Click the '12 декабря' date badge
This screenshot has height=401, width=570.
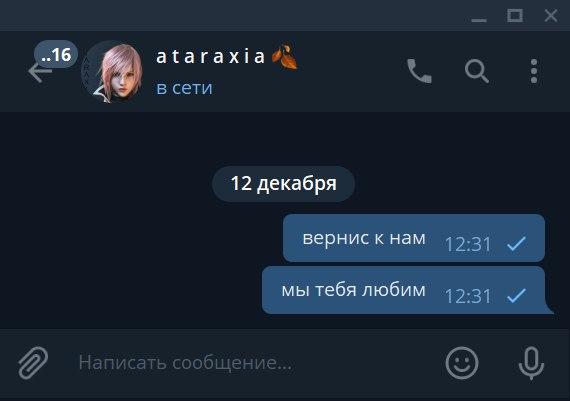click(283, 184)
